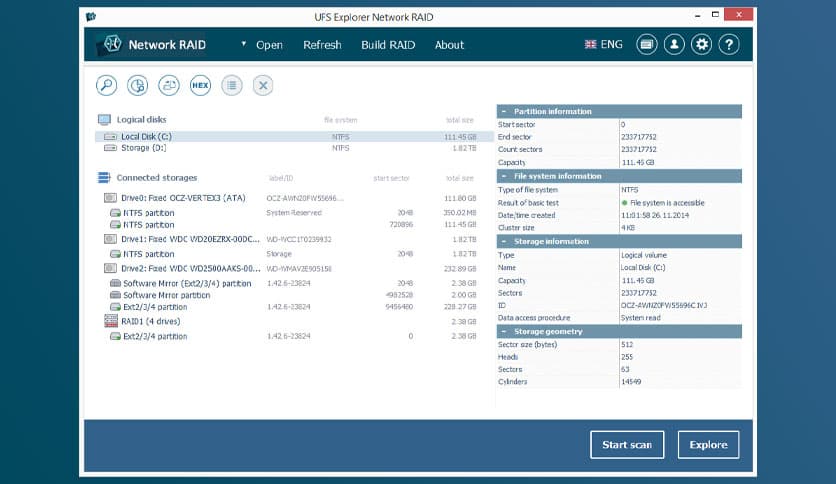The height and width of the screenshot is (484, 836).
Task: Click the Refresh menu item
Action: 322,45
